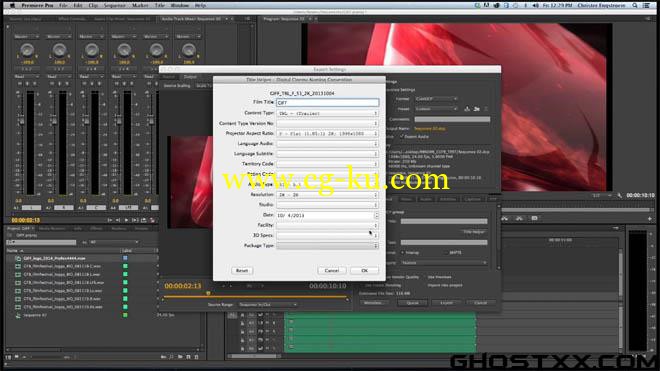Open the Projector Aspect Ratio dropdown
This screenshot has height=371, width=660.
click(x=327, y=133)
